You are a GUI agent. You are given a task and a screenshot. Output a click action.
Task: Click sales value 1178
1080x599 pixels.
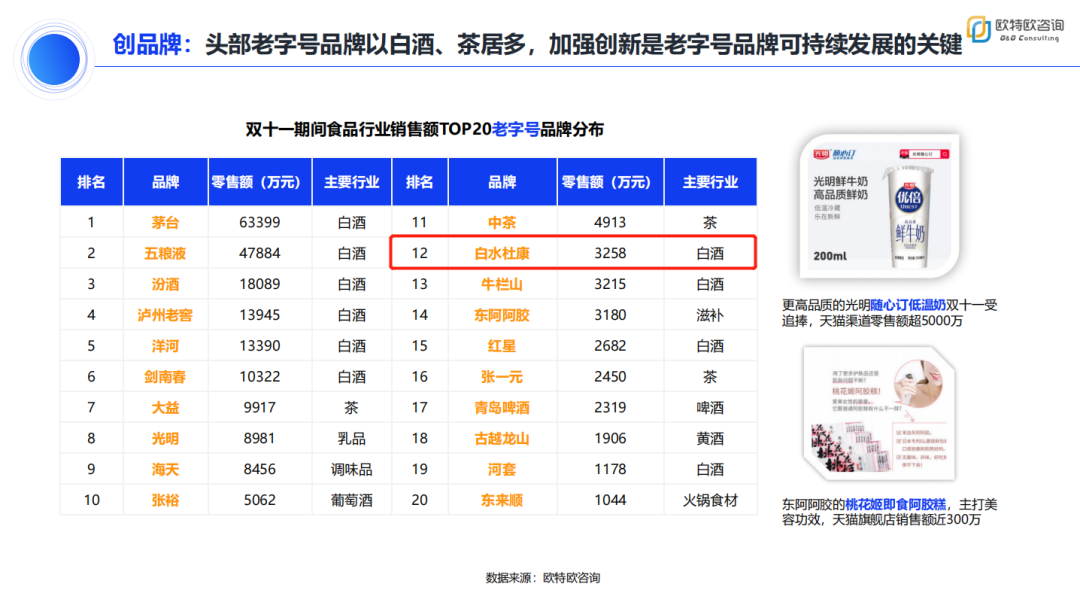pyautogui.click(x=610, y=470)
